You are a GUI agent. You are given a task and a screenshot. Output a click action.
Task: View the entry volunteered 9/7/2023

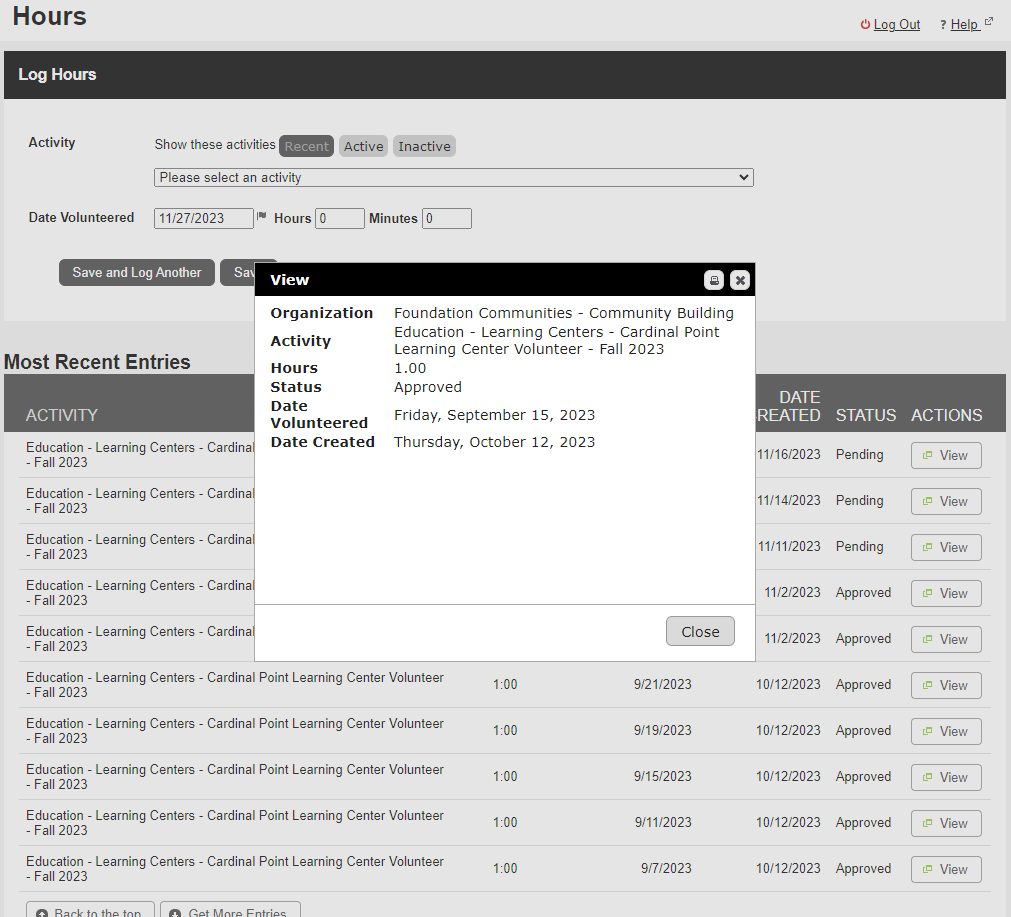[x=946, y=869]
